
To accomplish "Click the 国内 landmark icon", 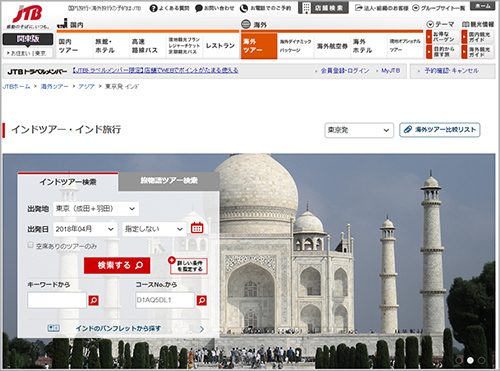I will coord(62,23).
